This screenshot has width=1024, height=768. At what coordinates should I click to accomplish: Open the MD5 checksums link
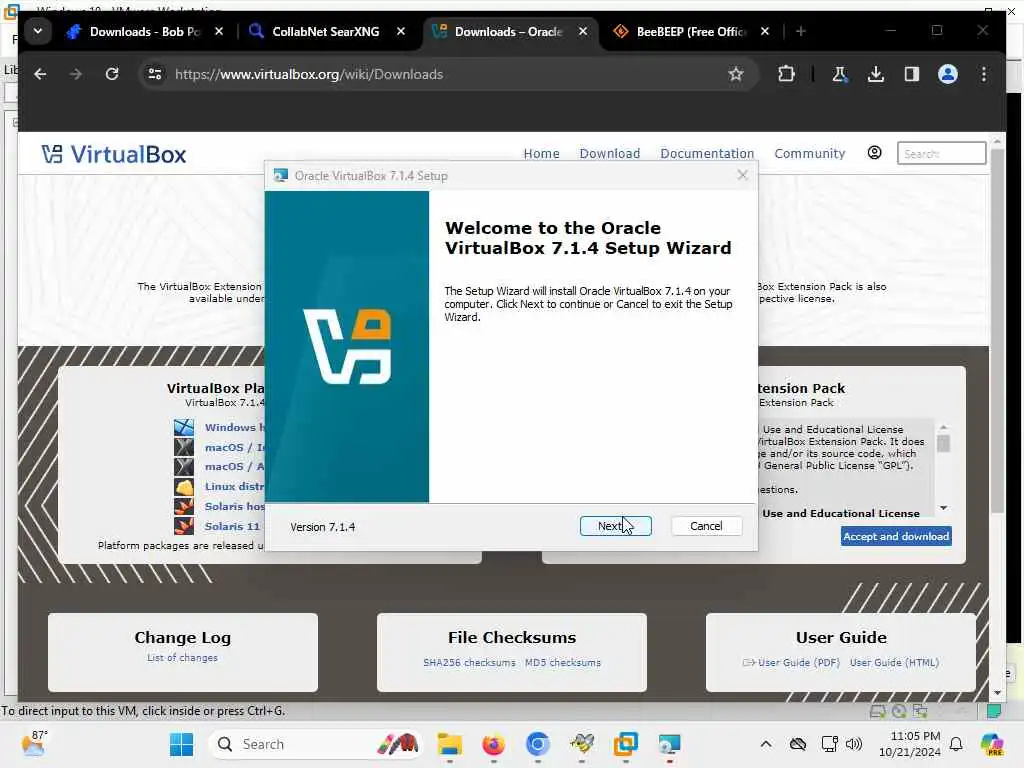tap(562, 662)
